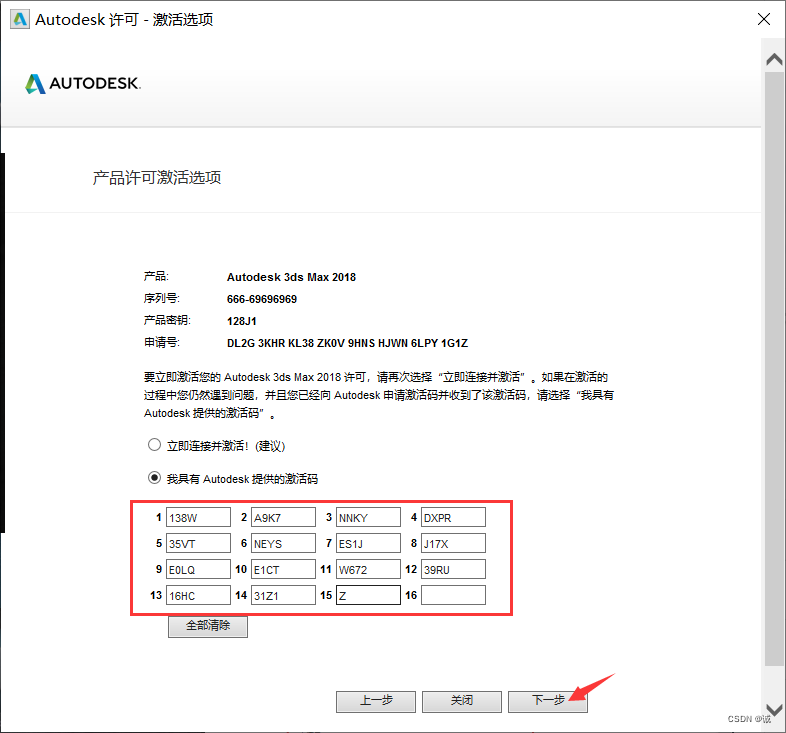Click the empty activation code field 16
This screenshot has width=786, height=733.
click(453, 596)
